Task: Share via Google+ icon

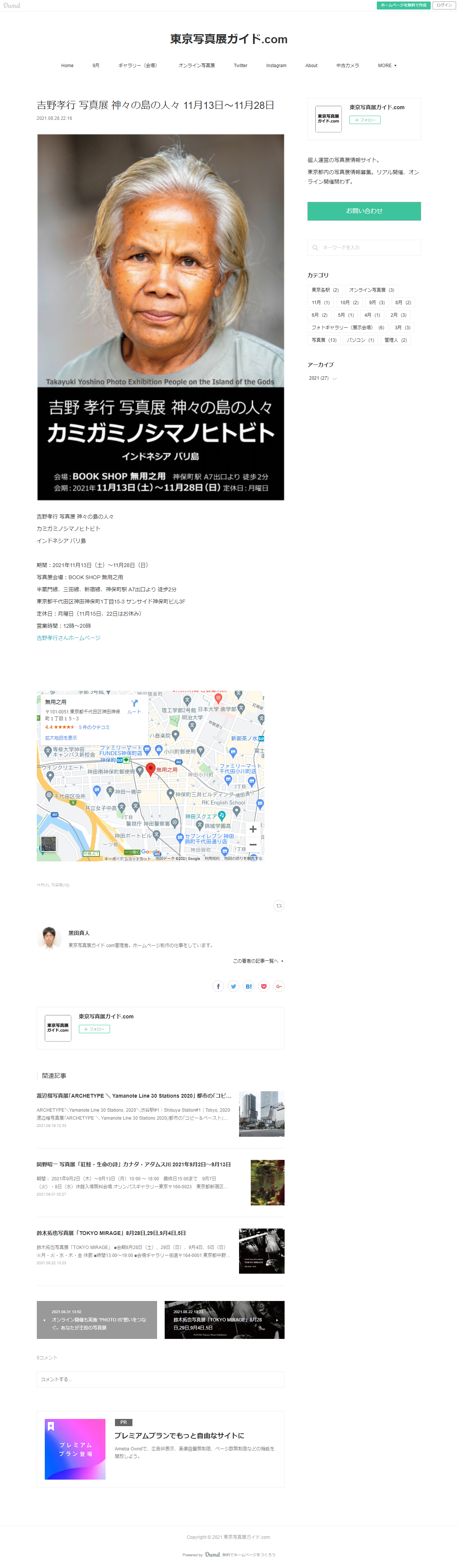Action: [x=279, y=986]
